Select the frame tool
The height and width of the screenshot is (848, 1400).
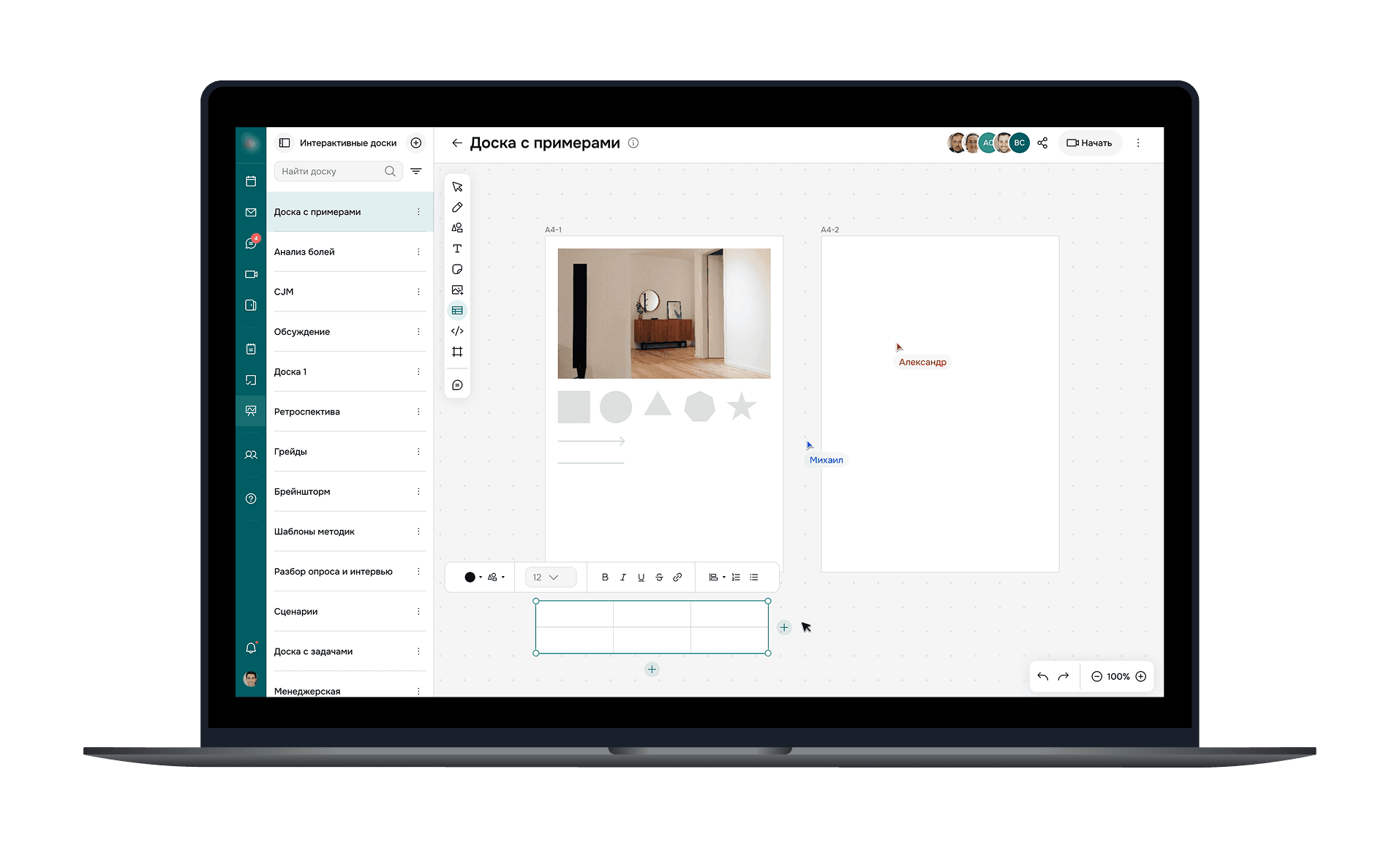click(x=457, y=352)
